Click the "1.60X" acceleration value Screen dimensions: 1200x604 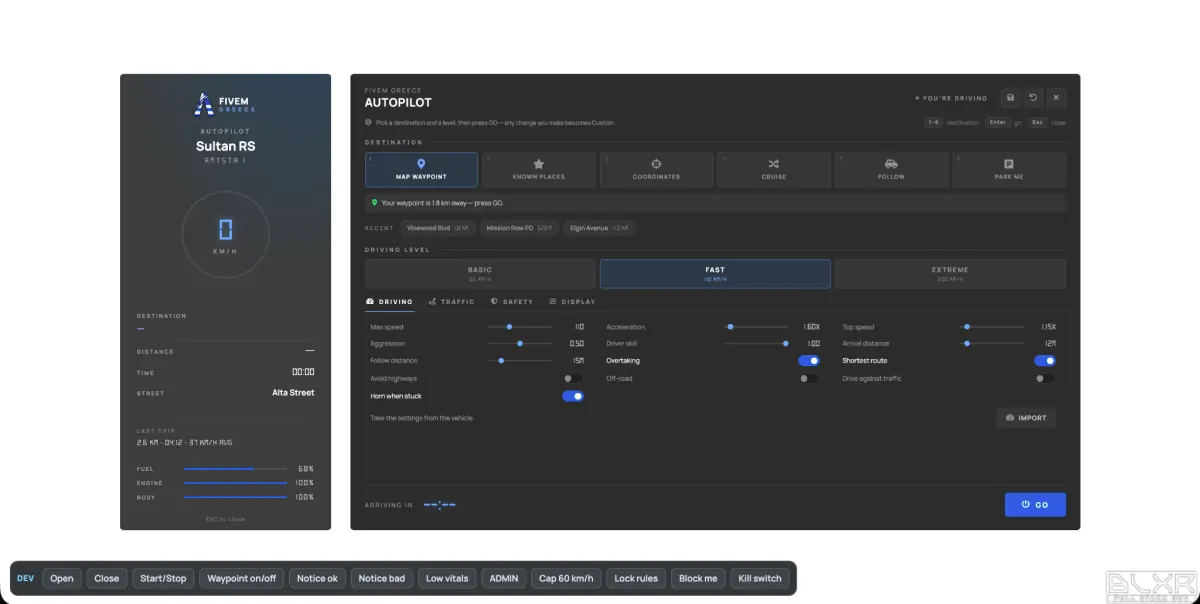pos(812,327)
